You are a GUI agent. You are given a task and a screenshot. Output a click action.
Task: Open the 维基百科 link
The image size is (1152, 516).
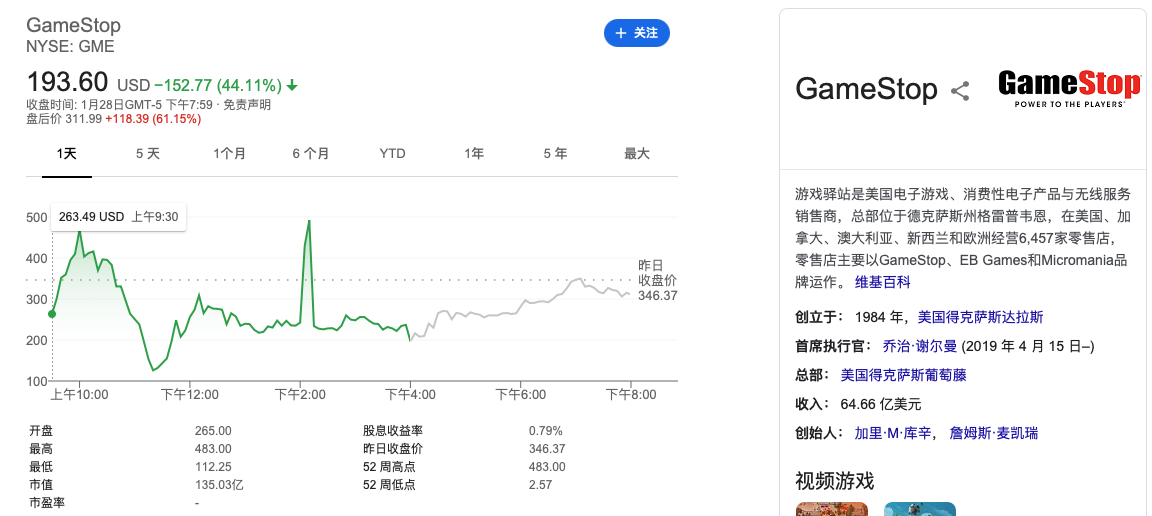click(882, 282)
